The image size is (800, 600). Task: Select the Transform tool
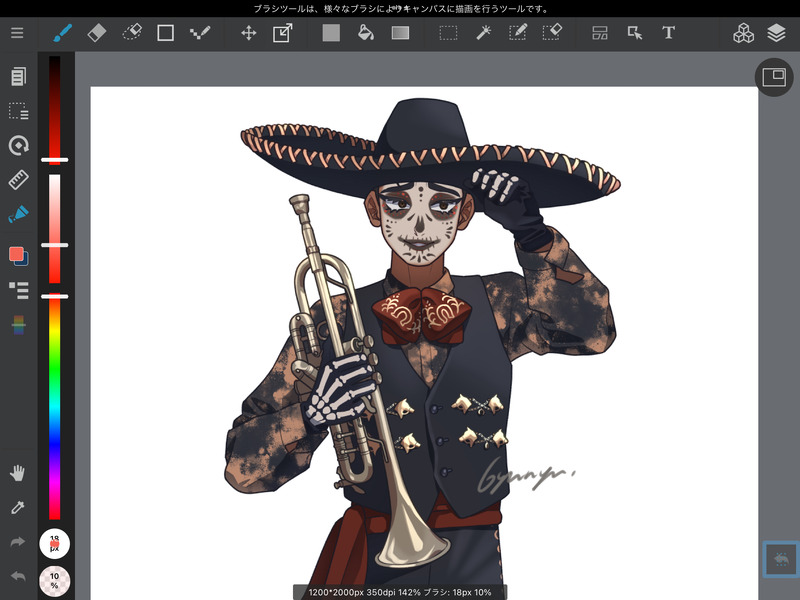coord(283,33)
